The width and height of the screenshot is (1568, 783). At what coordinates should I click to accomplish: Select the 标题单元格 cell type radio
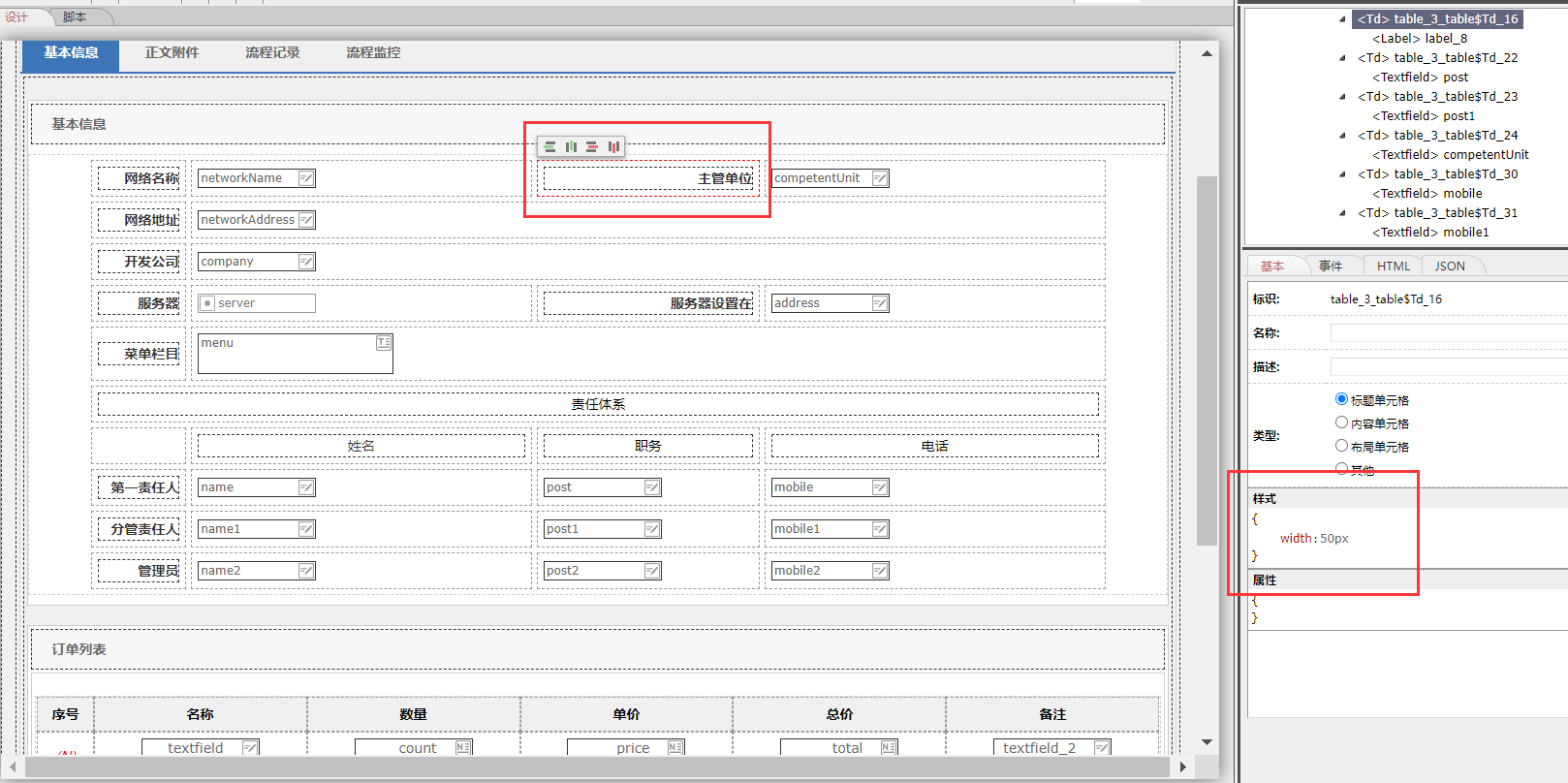point(1341,399)
